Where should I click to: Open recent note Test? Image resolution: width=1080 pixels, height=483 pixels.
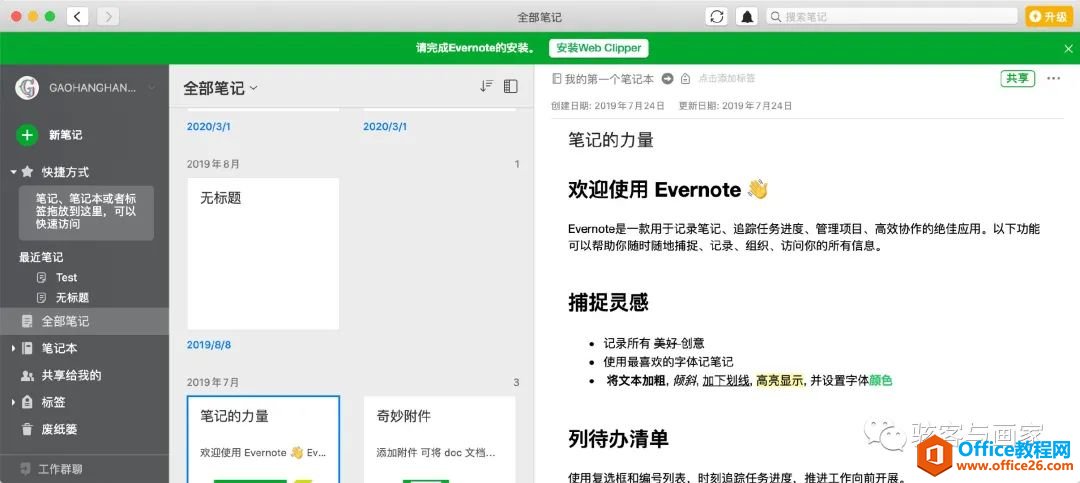coord(67,277)
